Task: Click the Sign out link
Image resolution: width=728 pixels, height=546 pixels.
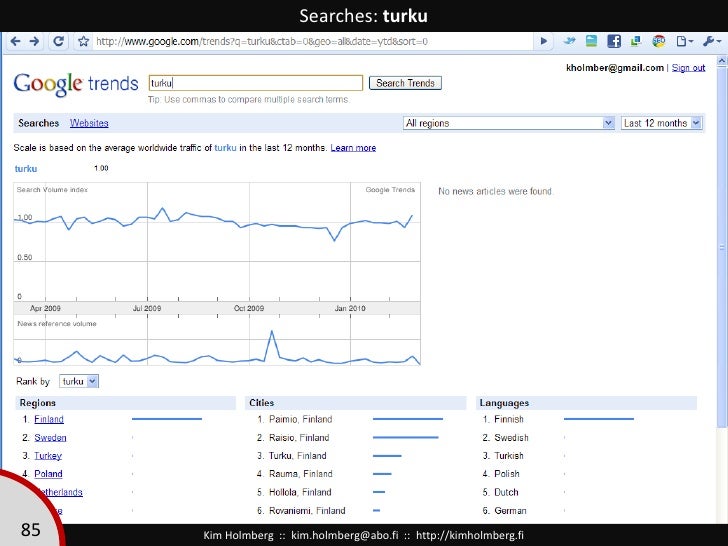Action: click(x=688, y=68)
